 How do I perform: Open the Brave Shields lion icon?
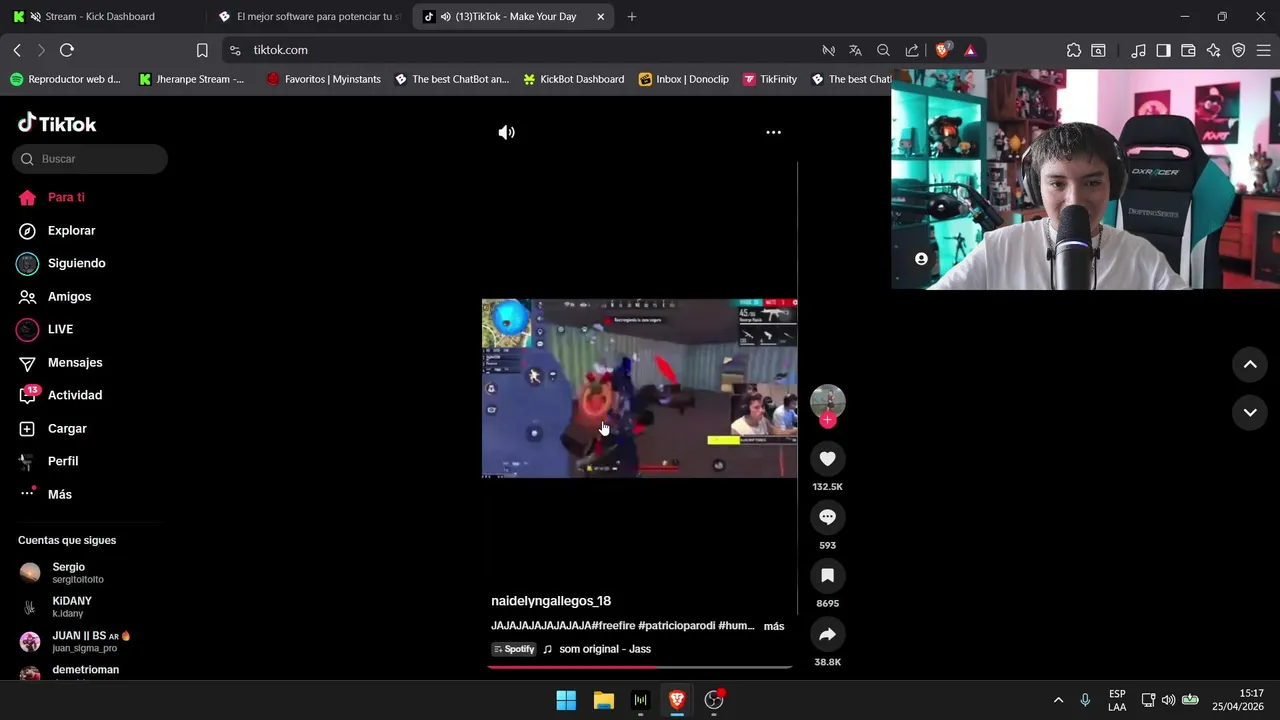942,50
